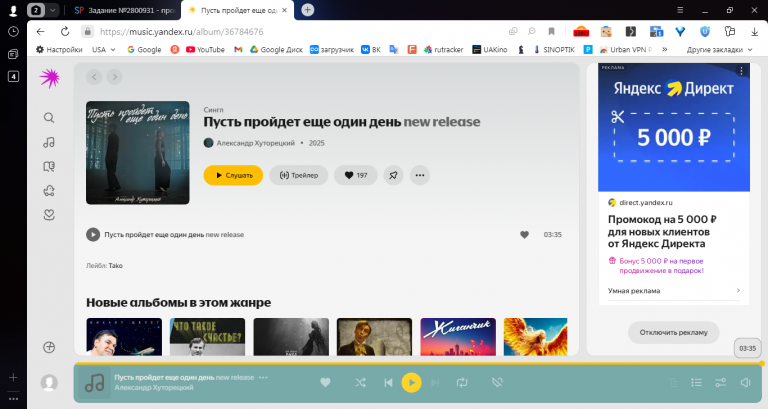Click the Отключить рекламу button
The height and width of the screenshot is (409, 768).
click(673, 333)
